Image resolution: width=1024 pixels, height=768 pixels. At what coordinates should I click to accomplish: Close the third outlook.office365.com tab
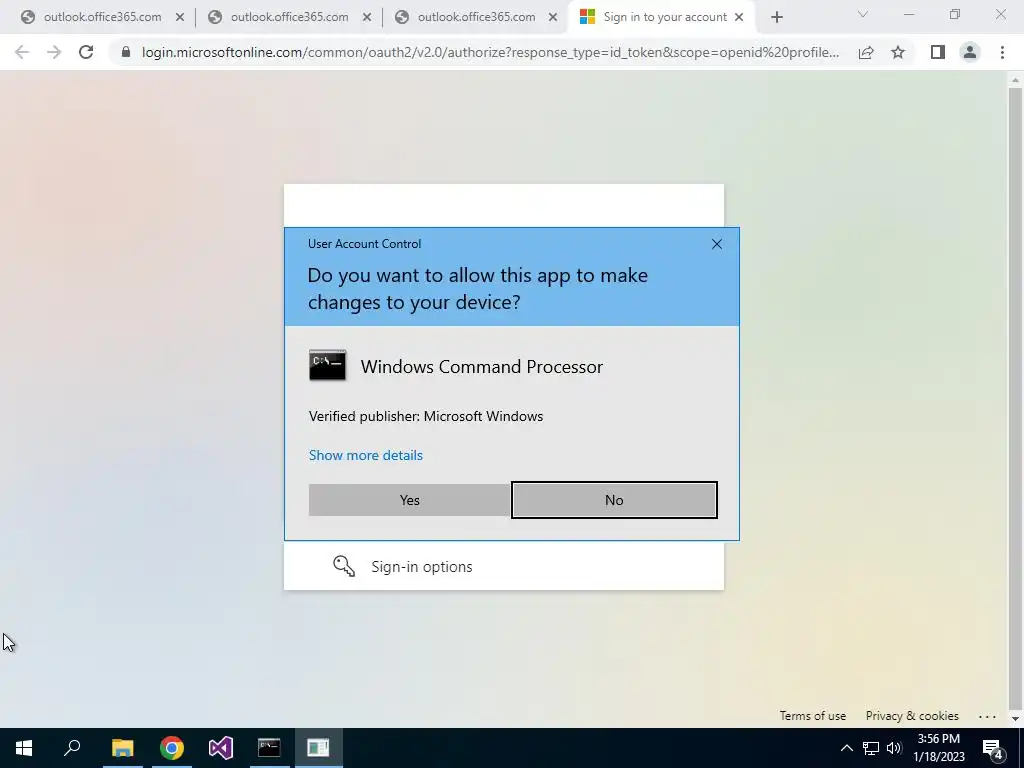tap(553, 18)
